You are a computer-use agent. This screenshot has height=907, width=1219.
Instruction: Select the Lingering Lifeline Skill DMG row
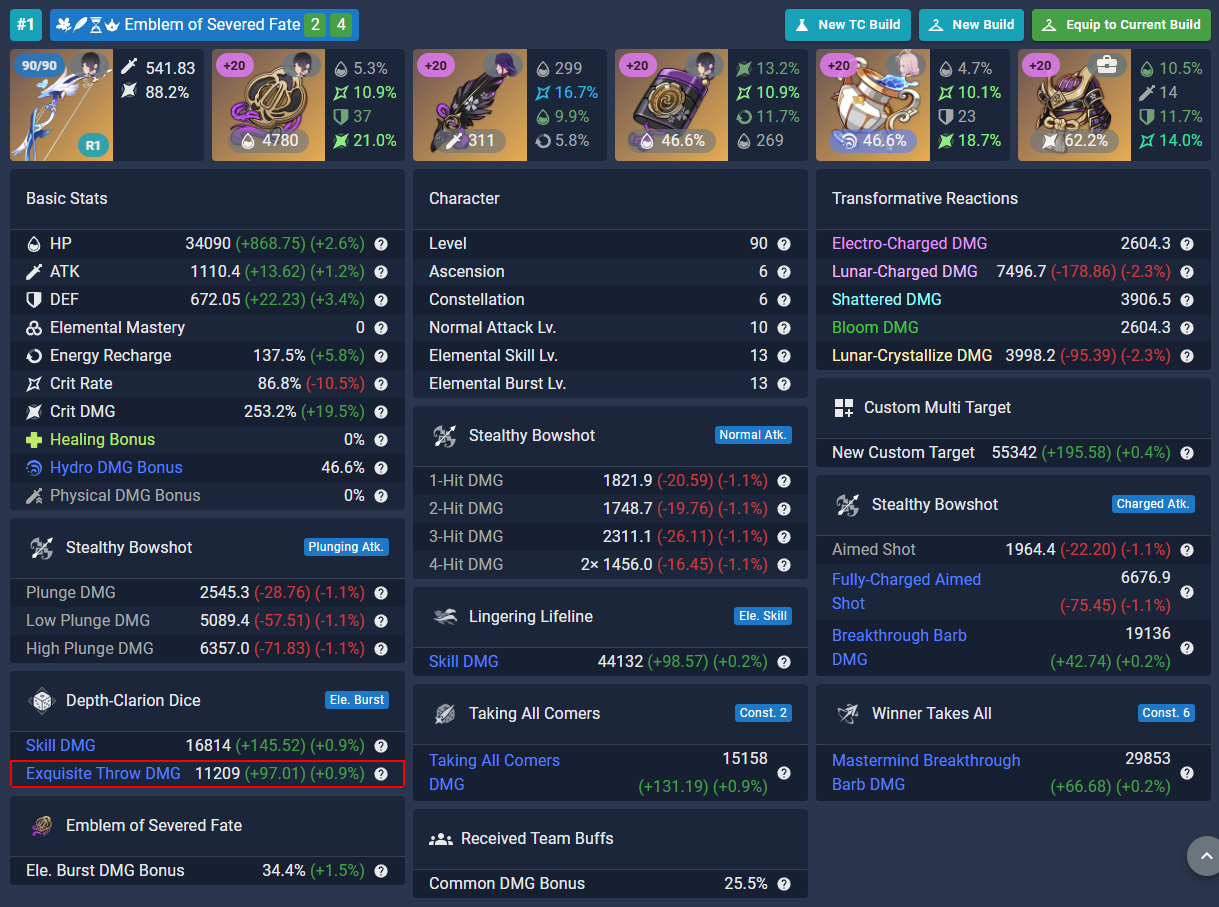pos(610,662)
